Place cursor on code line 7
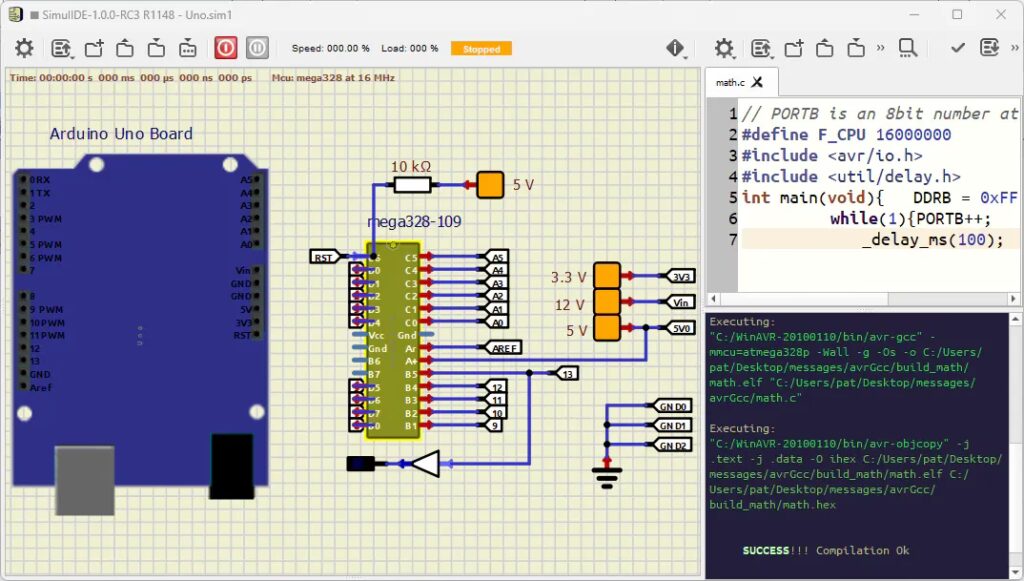1024x581 pixels. pyautogui.click(x=930, y=239)
